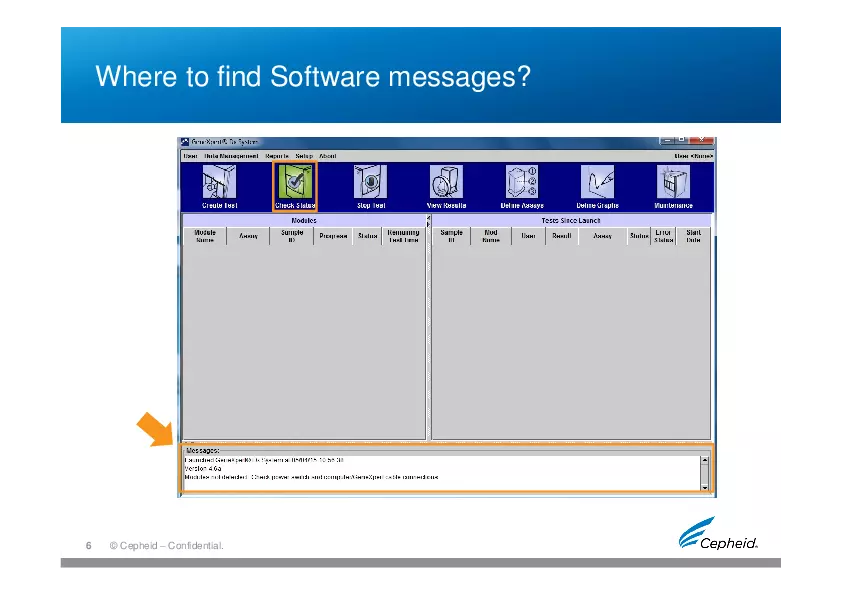Open the Data Management menu
842x595 pixels.
pyautogui.click(x=231, y=156)
